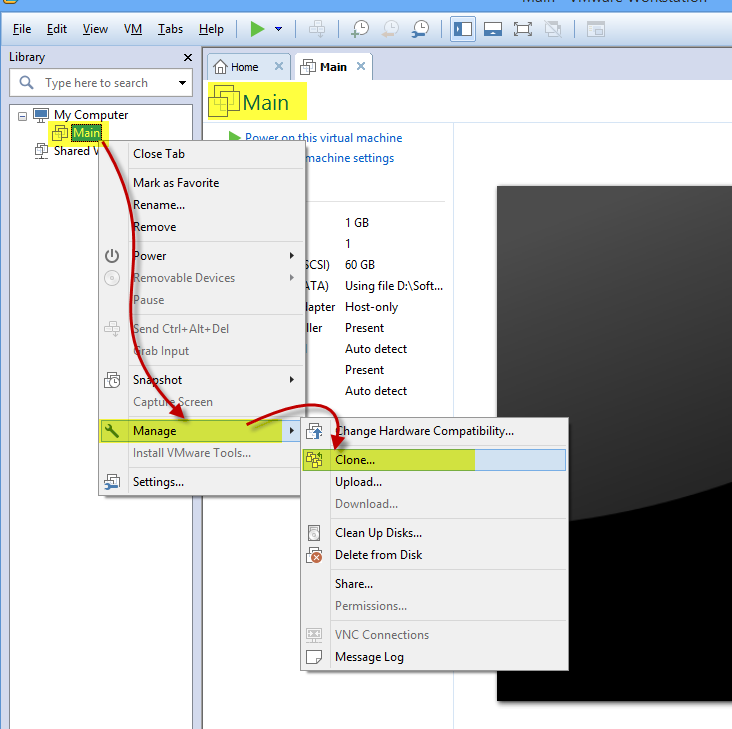
Task: Expand the Power submenu
Action: pyautogui.click(x=201, y=256)
